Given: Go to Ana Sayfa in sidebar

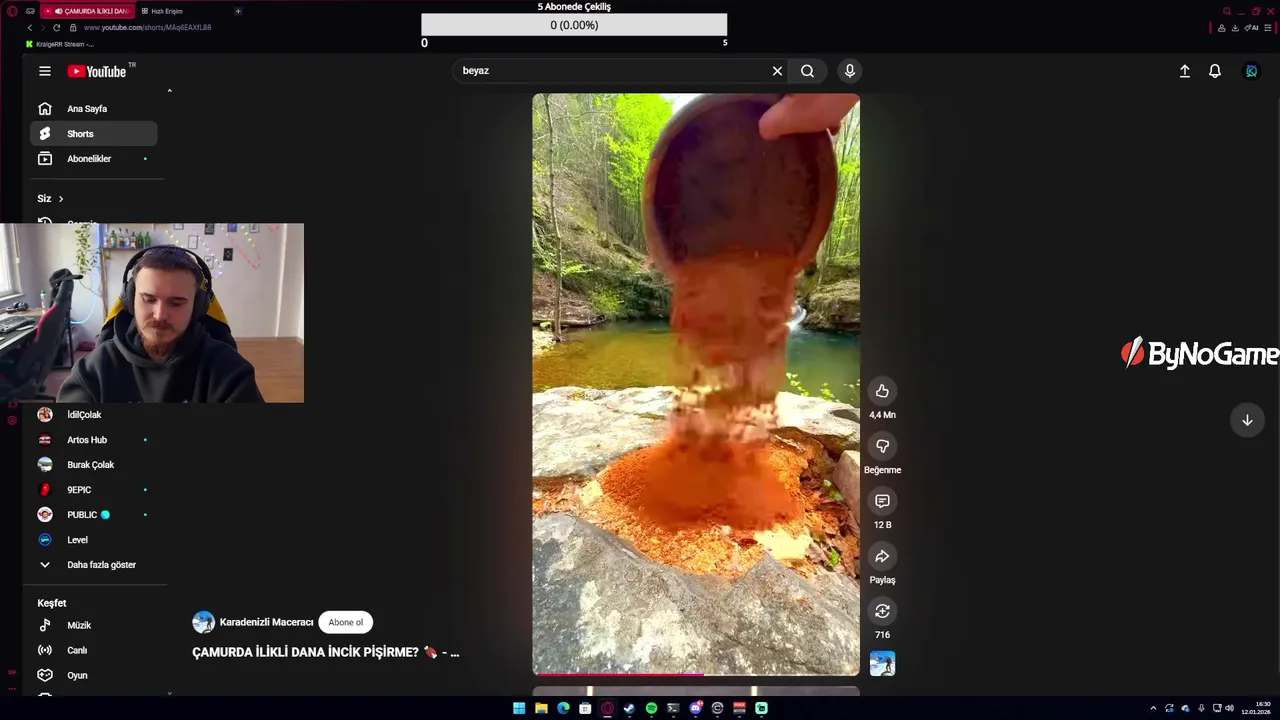Looking at the screenshot, I should pyautogui.click(x=94, y=109).
